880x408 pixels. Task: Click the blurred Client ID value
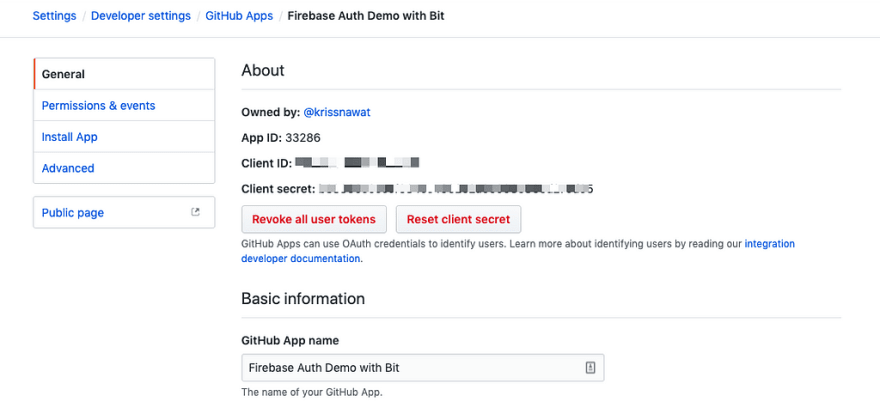pos(358,163)
